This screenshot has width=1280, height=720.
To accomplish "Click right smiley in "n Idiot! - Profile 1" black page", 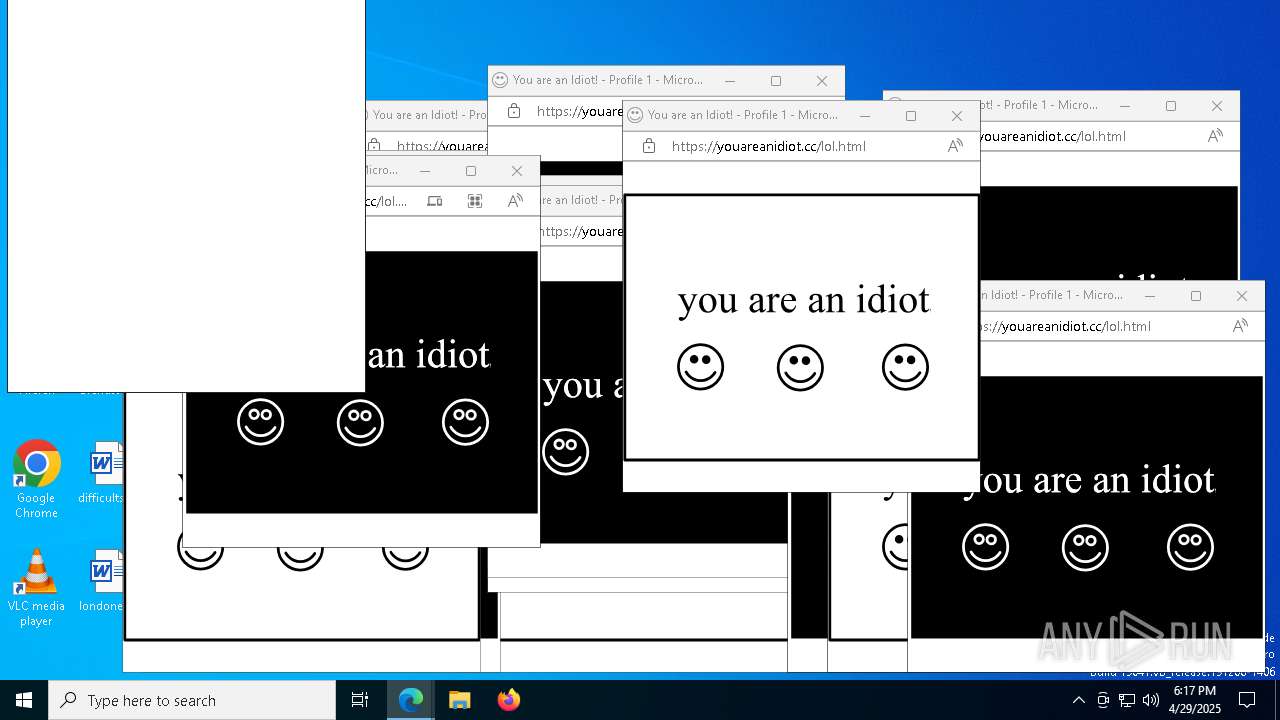I will [1190, 547].
